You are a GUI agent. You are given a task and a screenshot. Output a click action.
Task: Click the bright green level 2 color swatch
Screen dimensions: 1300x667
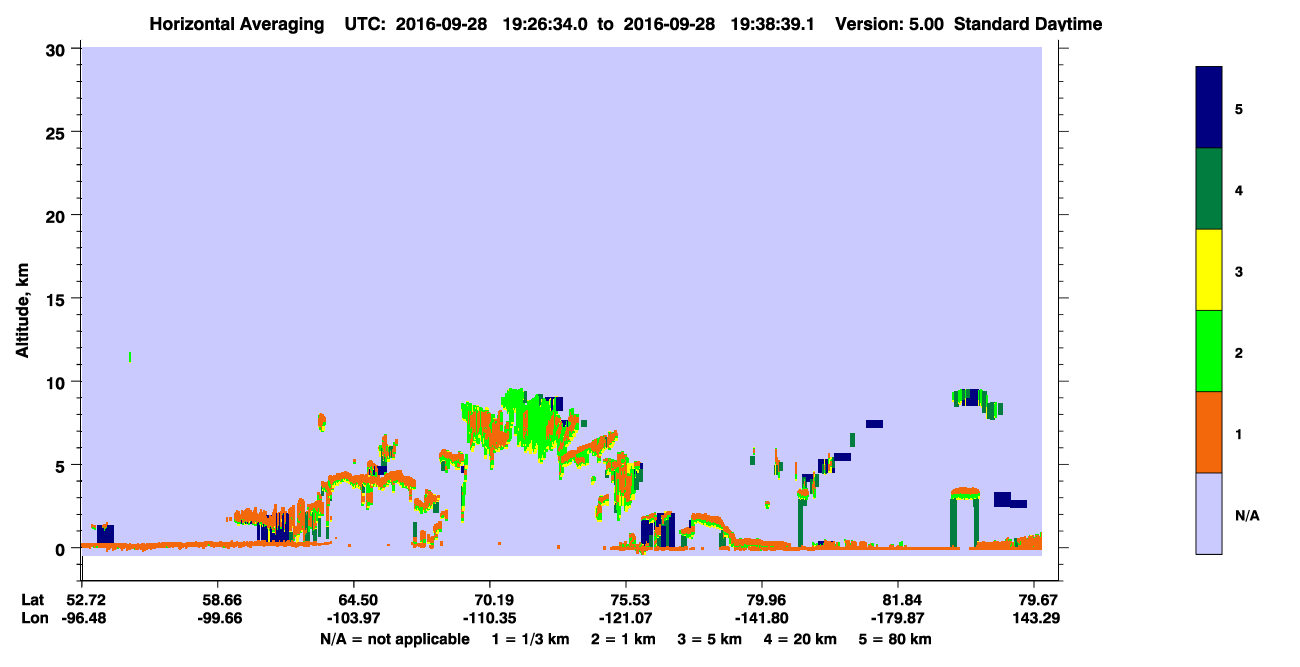click(x=1209, y=351)
